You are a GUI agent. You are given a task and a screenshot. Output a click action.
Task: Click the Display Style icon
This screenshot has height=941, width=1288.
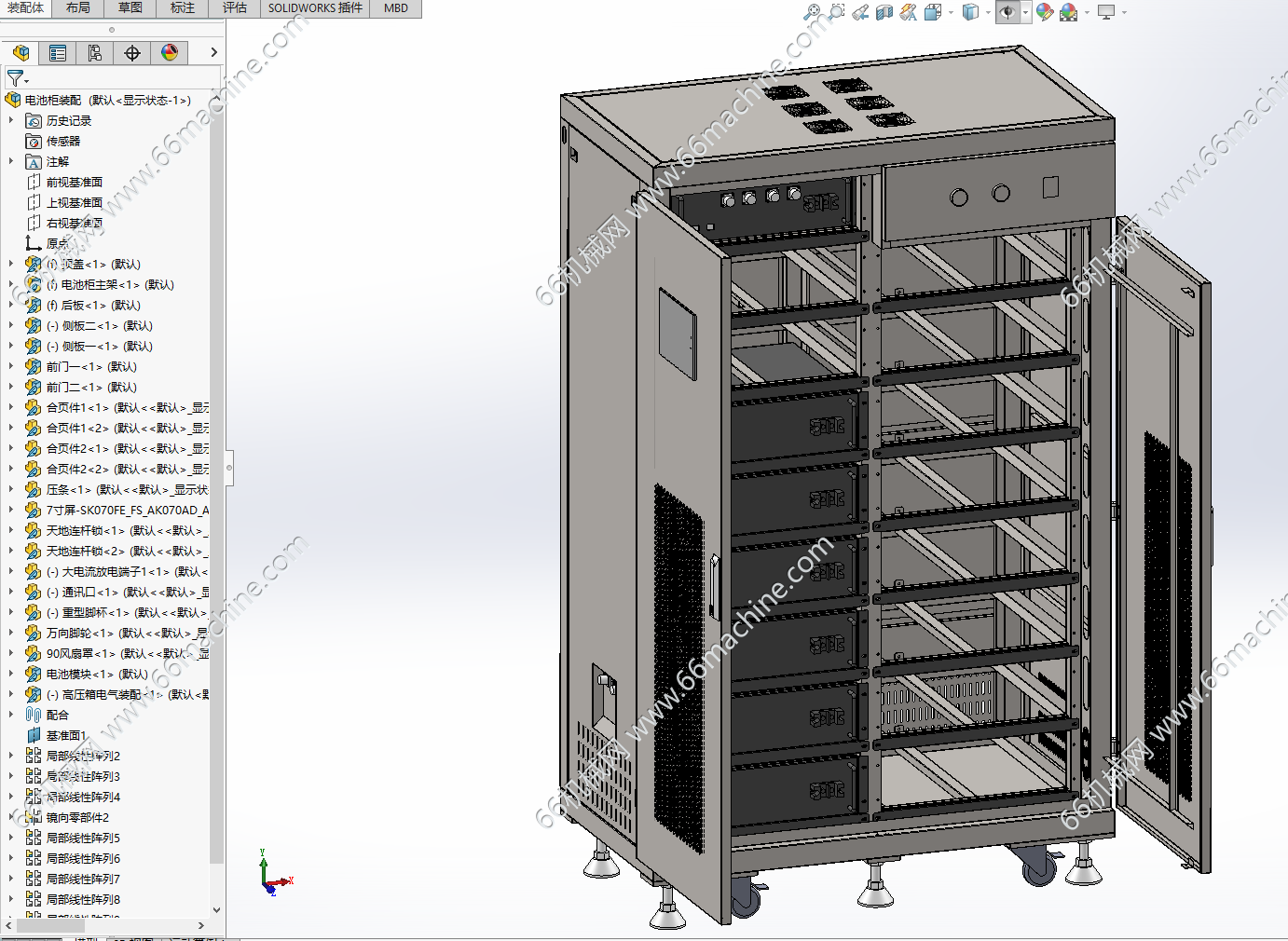(x=970, y=12)
